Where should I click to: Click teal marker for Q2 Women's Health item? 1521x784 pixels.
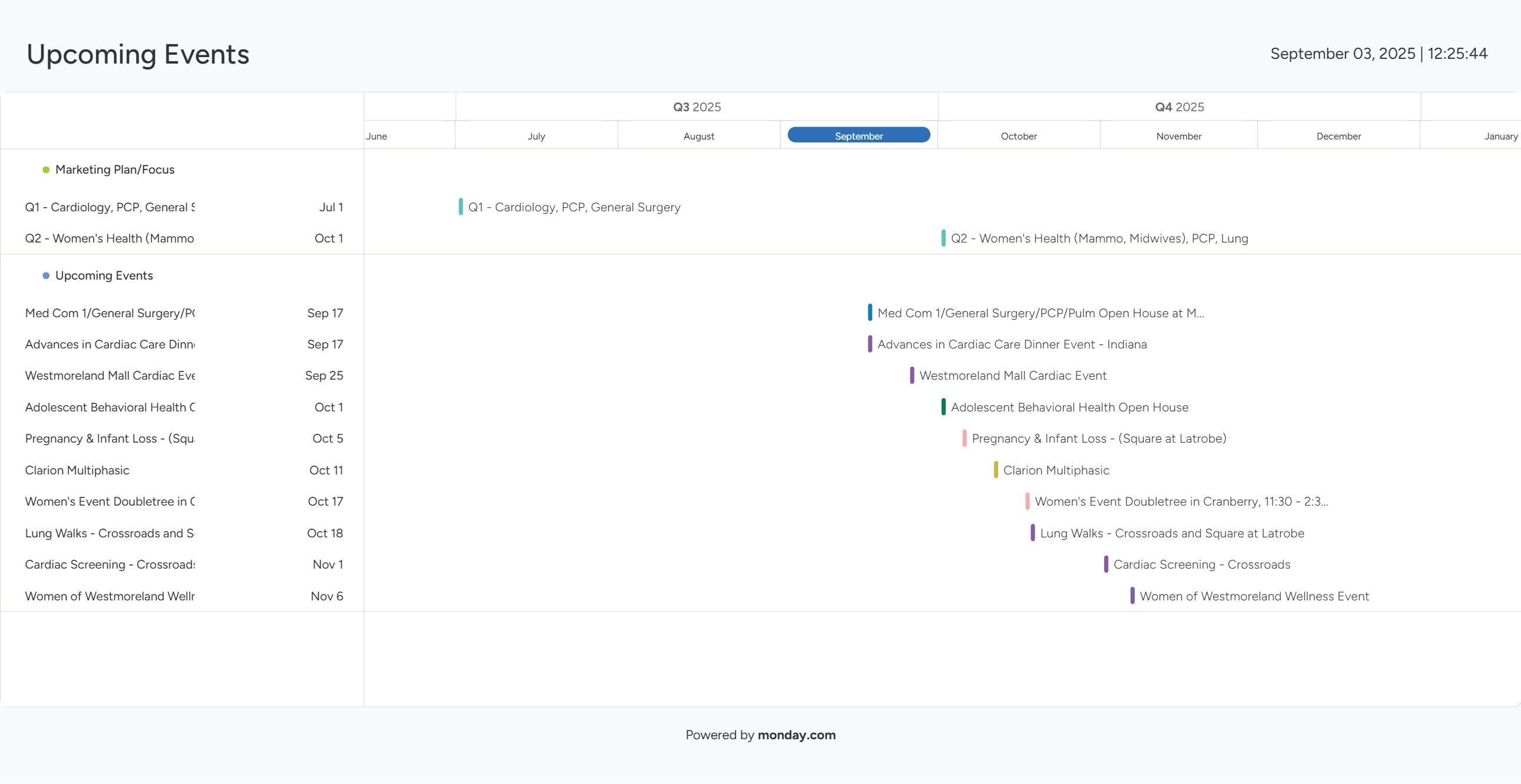pos(943,238)
